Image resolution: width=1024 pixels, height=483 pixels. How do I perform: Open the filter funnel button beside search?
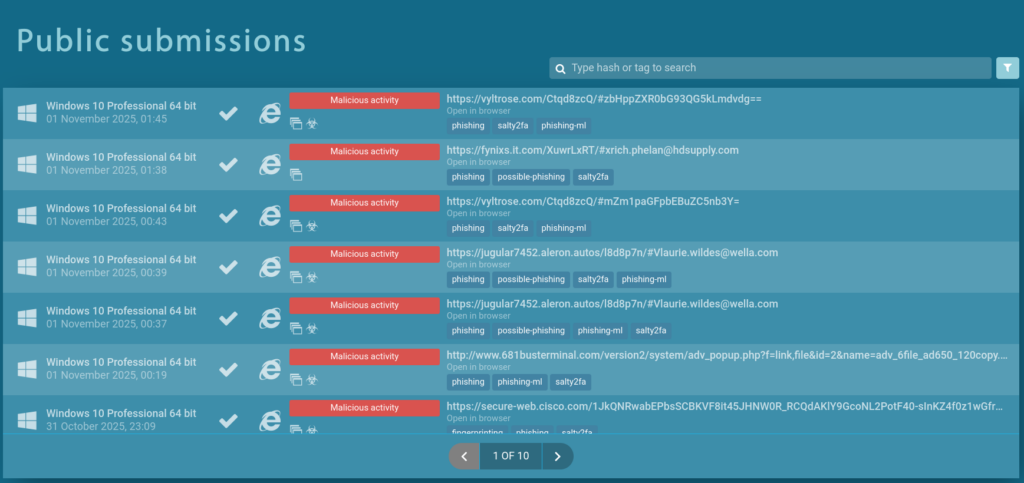click(1007, 68)
